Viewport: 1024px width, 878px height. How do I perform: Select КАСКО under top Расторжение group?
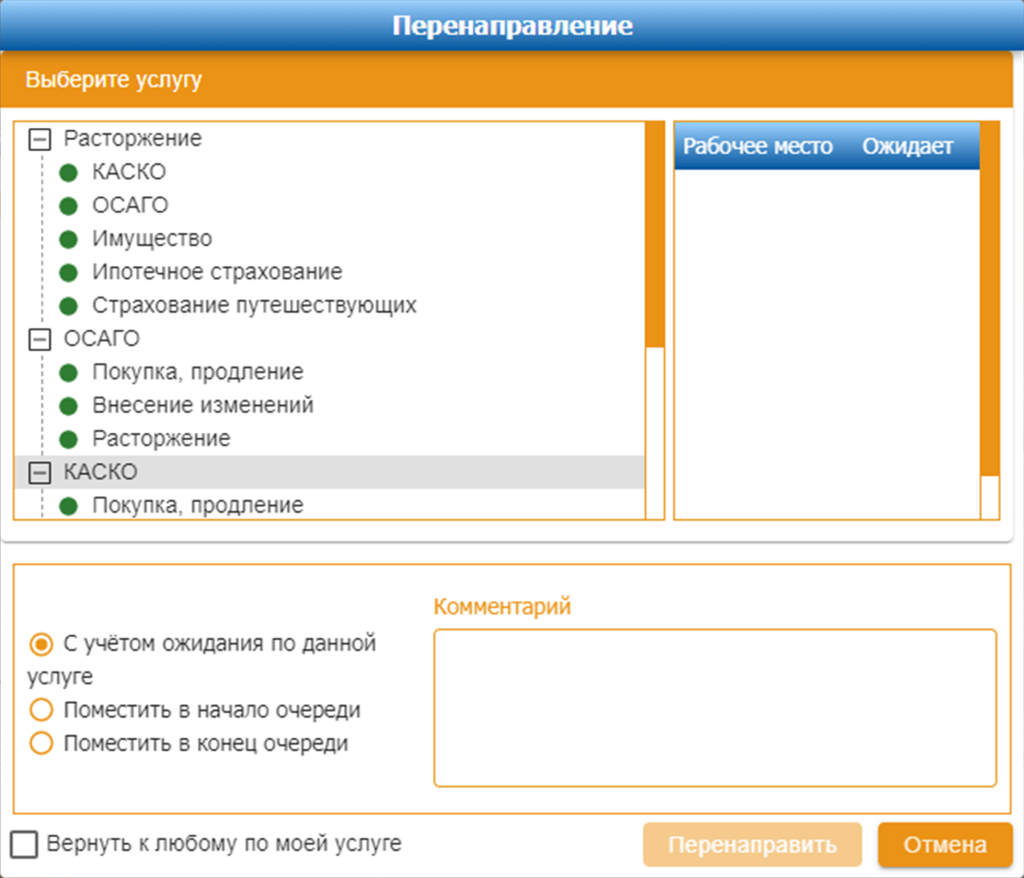[x=129, y=172]
